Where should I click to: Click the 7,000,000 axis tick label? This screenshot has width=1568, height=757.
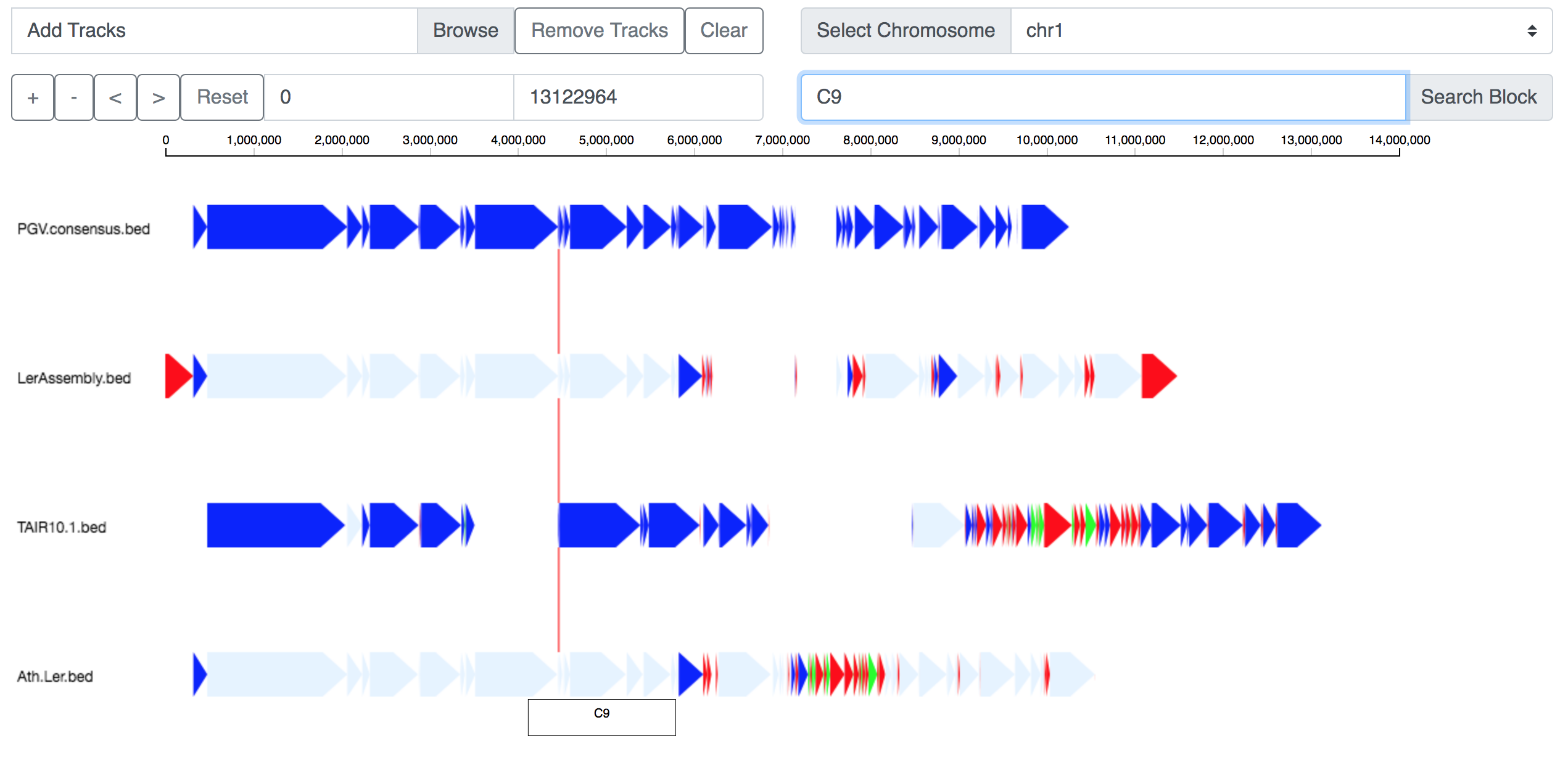coord(782,140)
